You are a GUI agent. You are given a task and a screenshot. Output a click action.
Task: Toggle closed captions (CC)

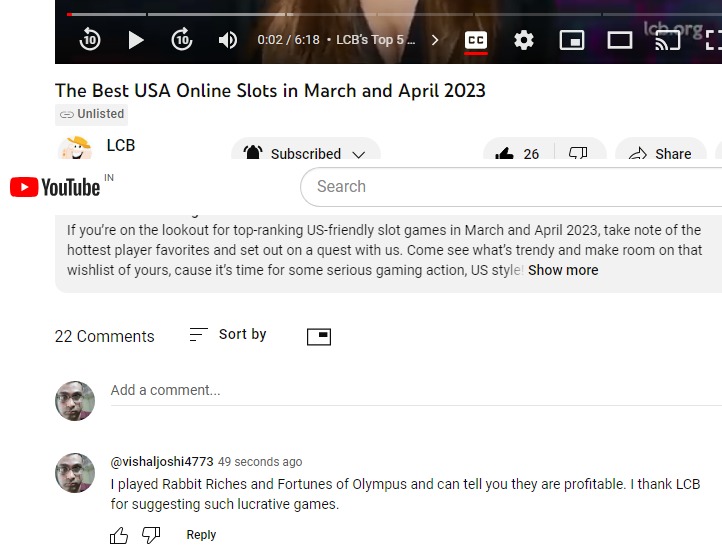point(476,40)
